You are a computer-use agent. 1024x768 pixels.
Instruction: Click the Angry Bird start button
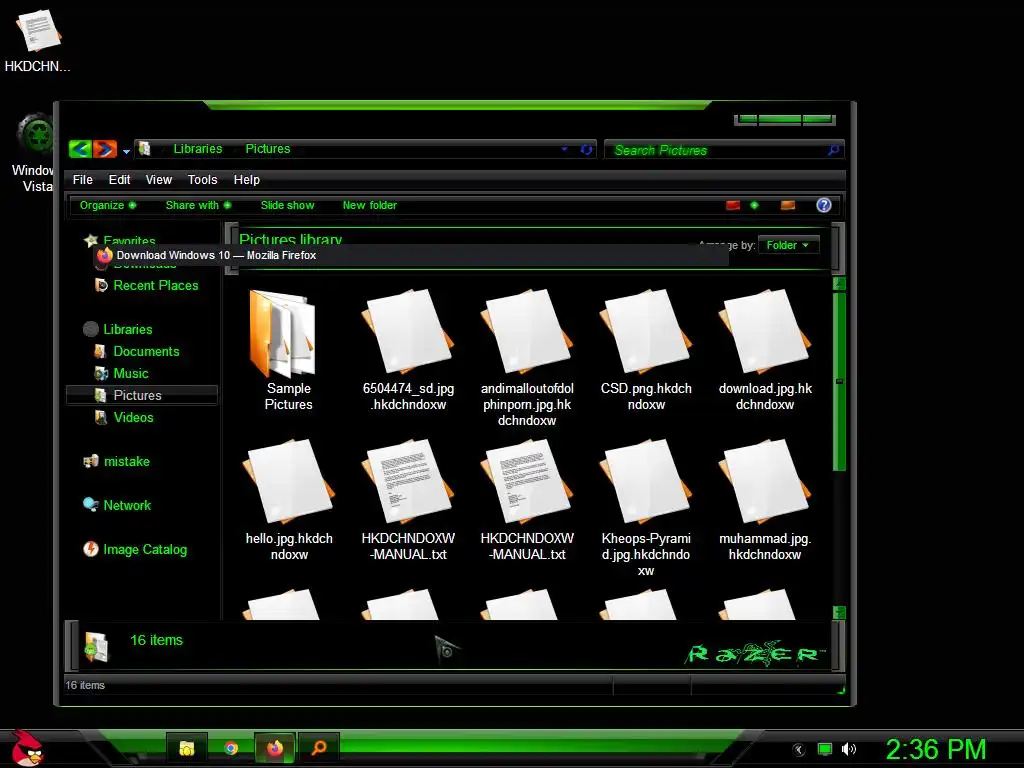[27, 748]
